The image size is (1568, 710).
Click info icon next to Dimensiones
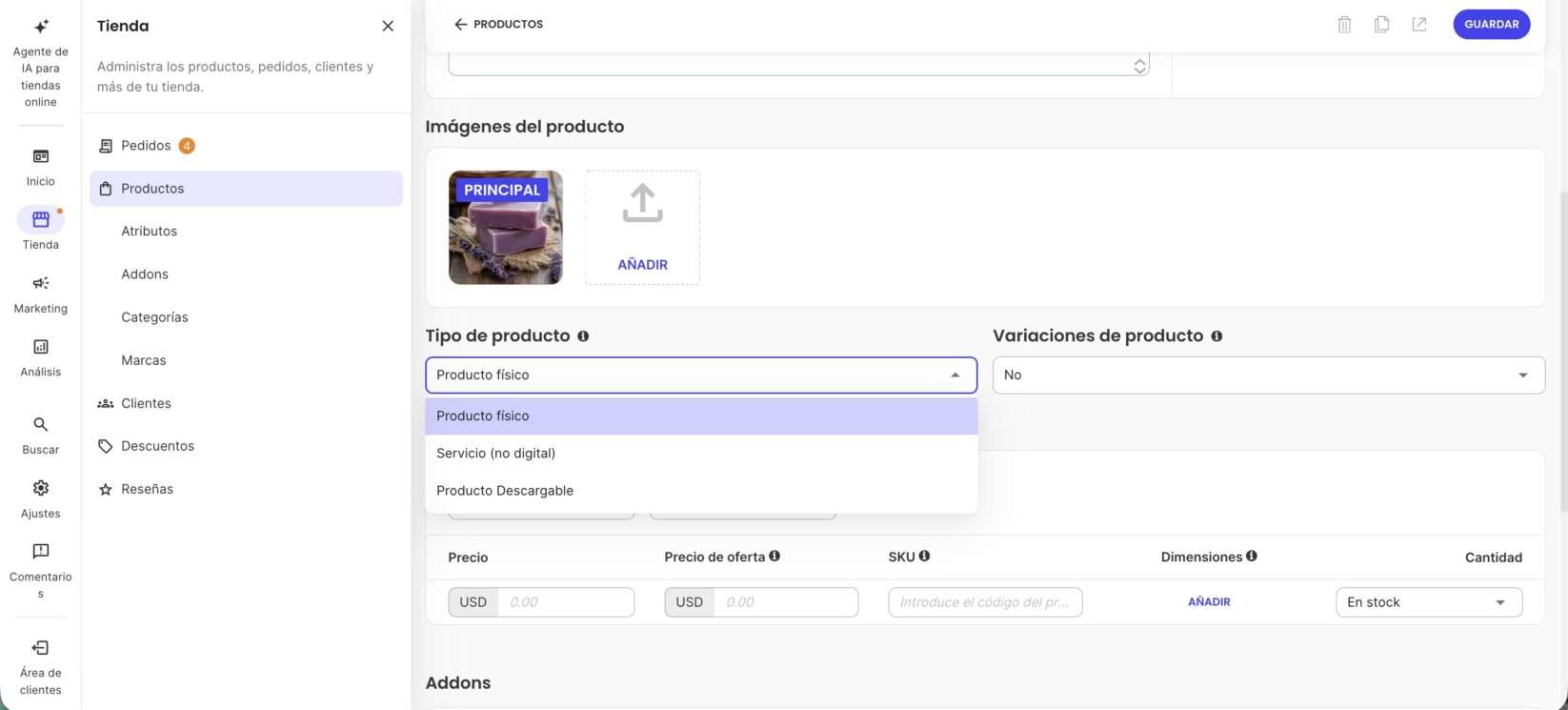click(1252, 556)
